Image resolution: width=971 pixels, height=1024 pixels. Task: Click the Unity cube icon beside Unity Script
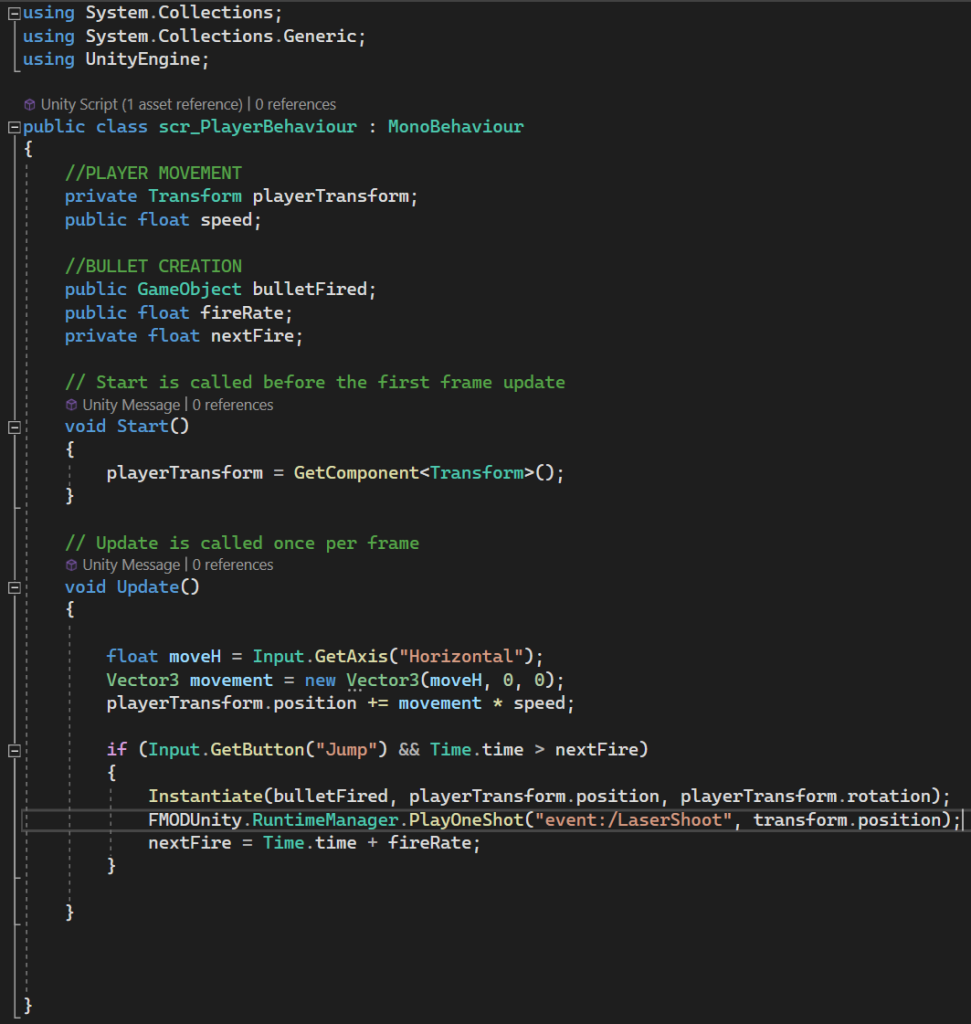[x=30, y=105]
